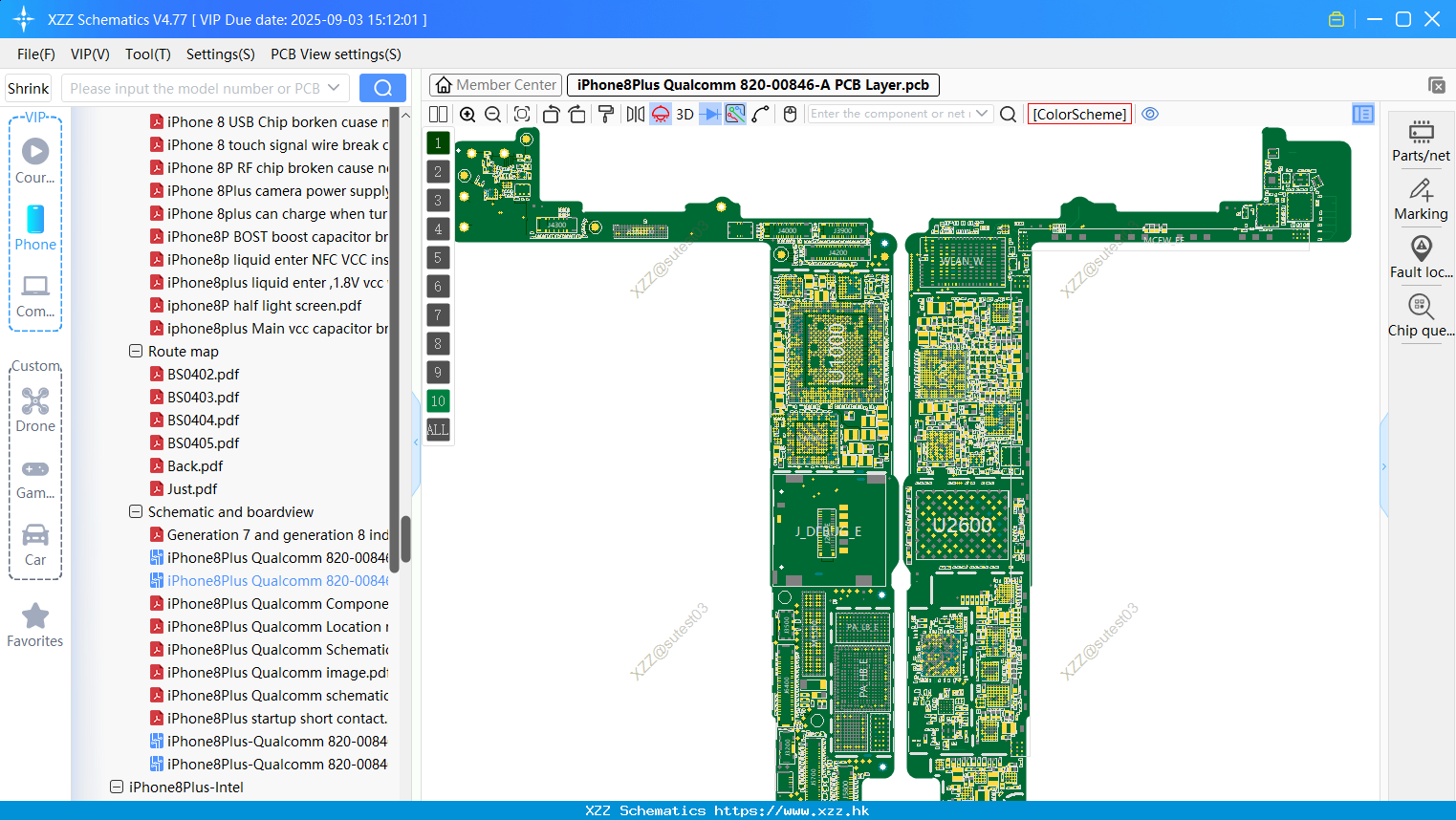Open iphone8P half light screen.pdf
This screenshot has height=820, width=1456.
pos(264,306)
